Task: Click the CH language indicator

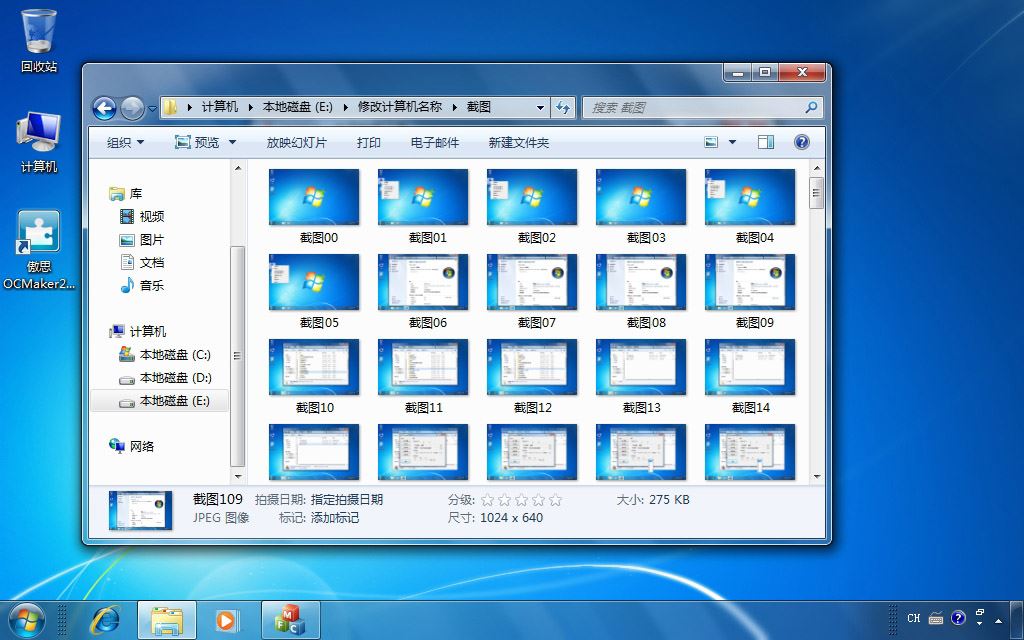Action: tap(914, 618)
